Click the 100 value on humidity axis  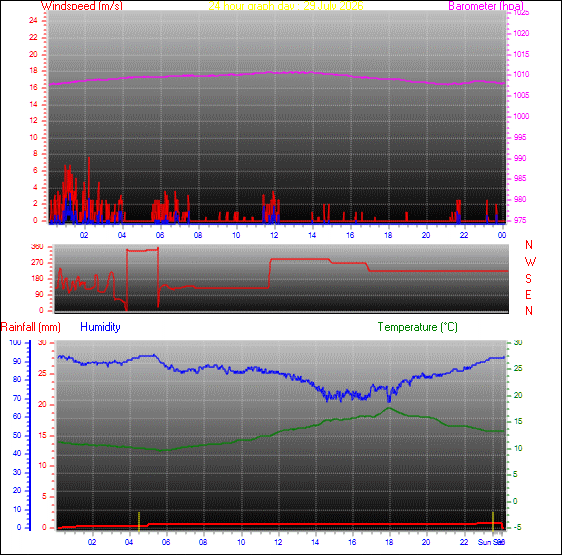point(15,342)
